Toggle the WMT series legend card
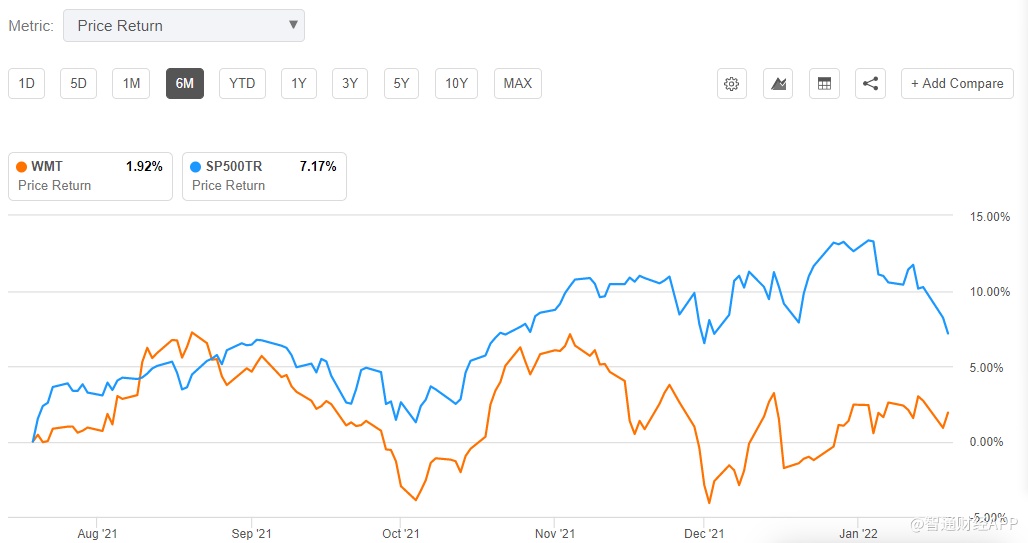The image size is (1028, 543). point(90,176)
